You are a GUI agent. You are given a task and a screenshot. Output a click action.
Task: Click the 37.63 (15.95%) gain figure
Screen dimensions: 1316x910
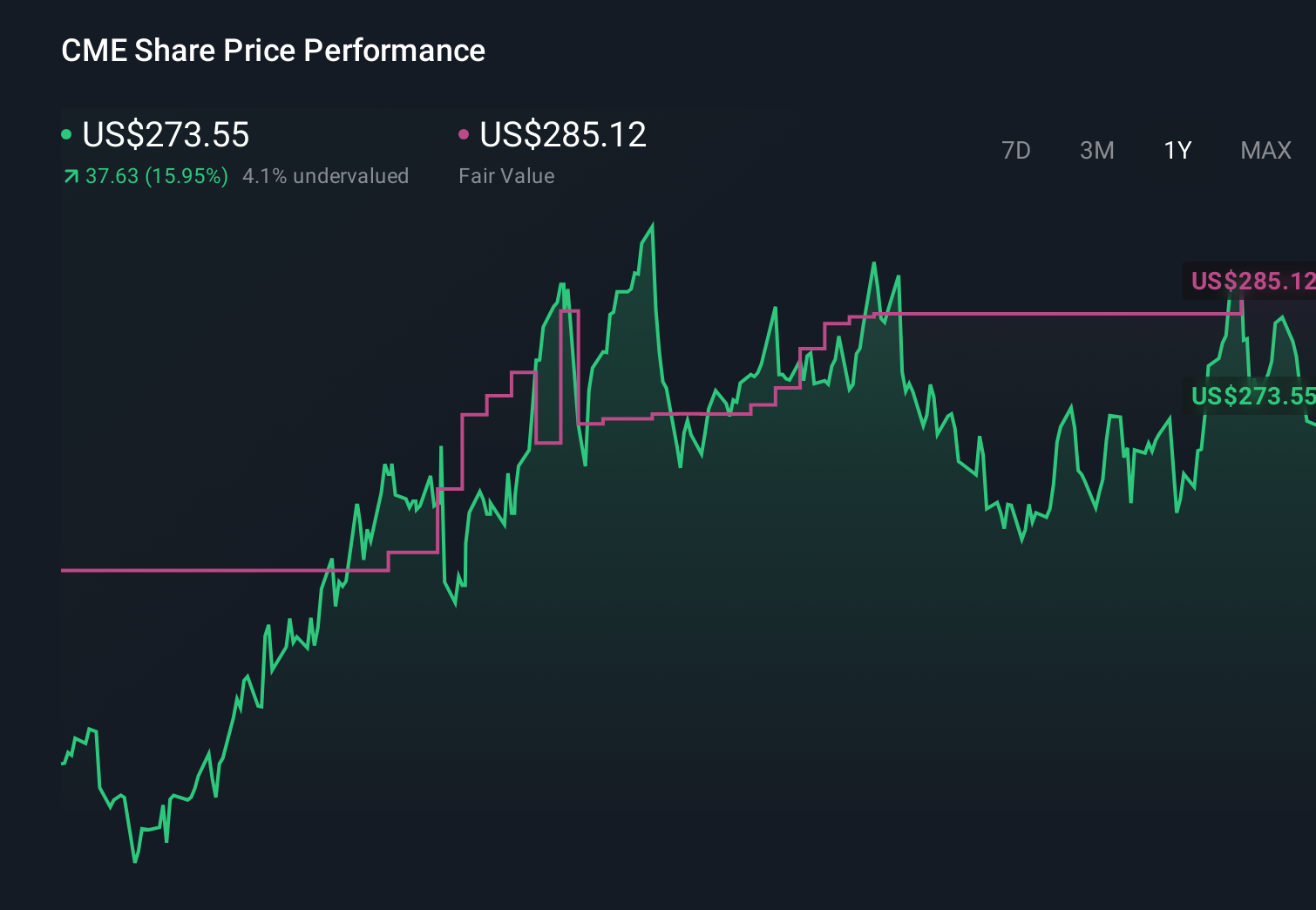pyautogui.click(x=154, y=175)
